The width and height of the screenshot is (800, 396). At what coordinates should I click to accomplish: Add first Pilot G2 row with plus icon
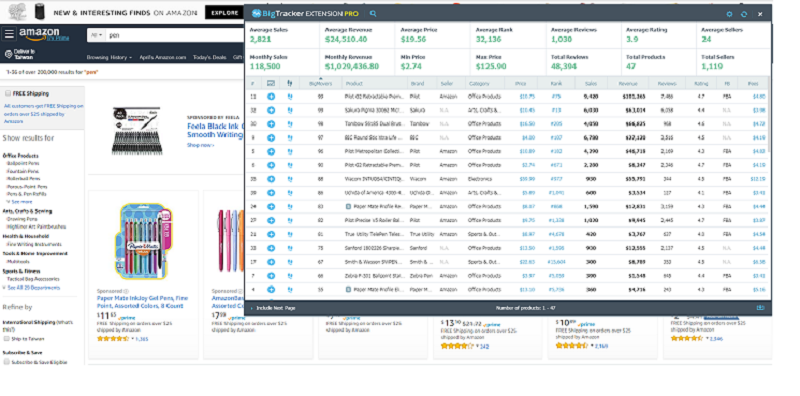click(271, 96)
